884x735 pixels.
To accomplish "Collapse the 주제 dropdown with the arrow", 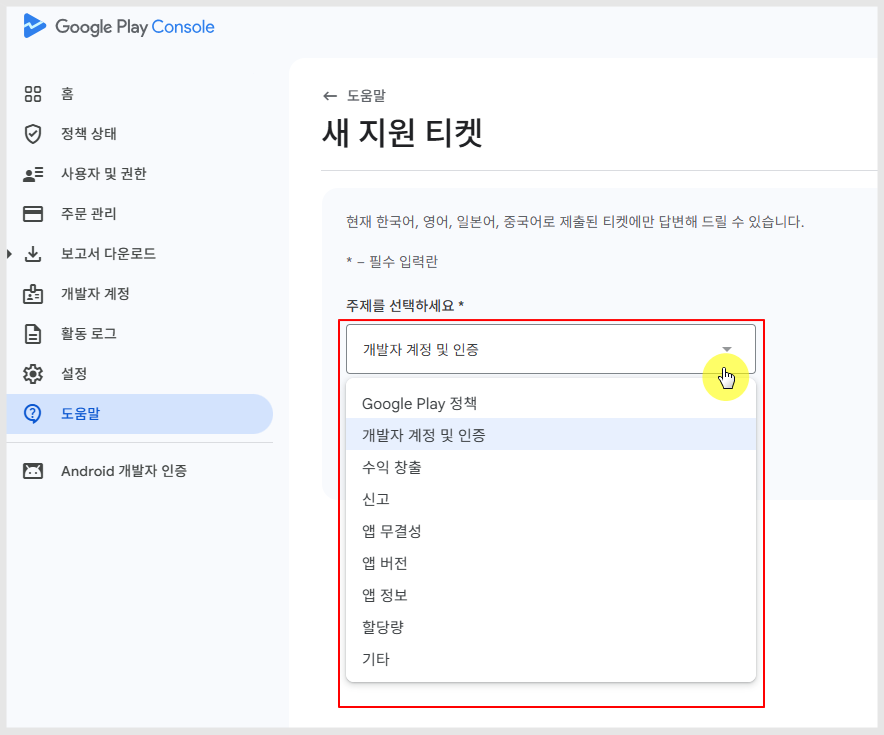I will point(727,349).
